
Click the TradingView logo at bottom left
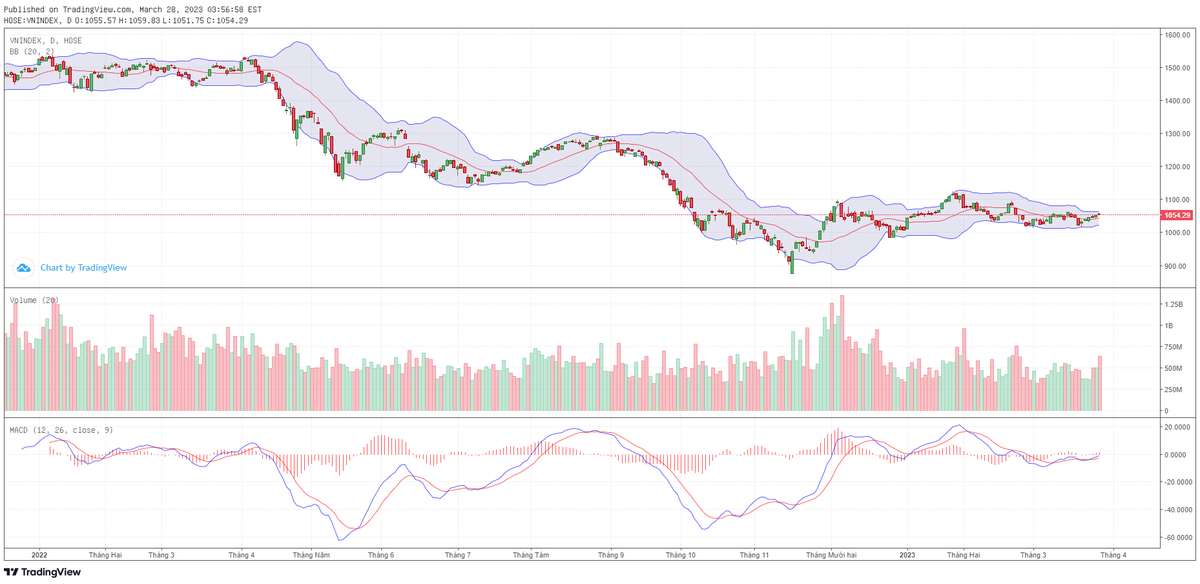tap(42, 572)
